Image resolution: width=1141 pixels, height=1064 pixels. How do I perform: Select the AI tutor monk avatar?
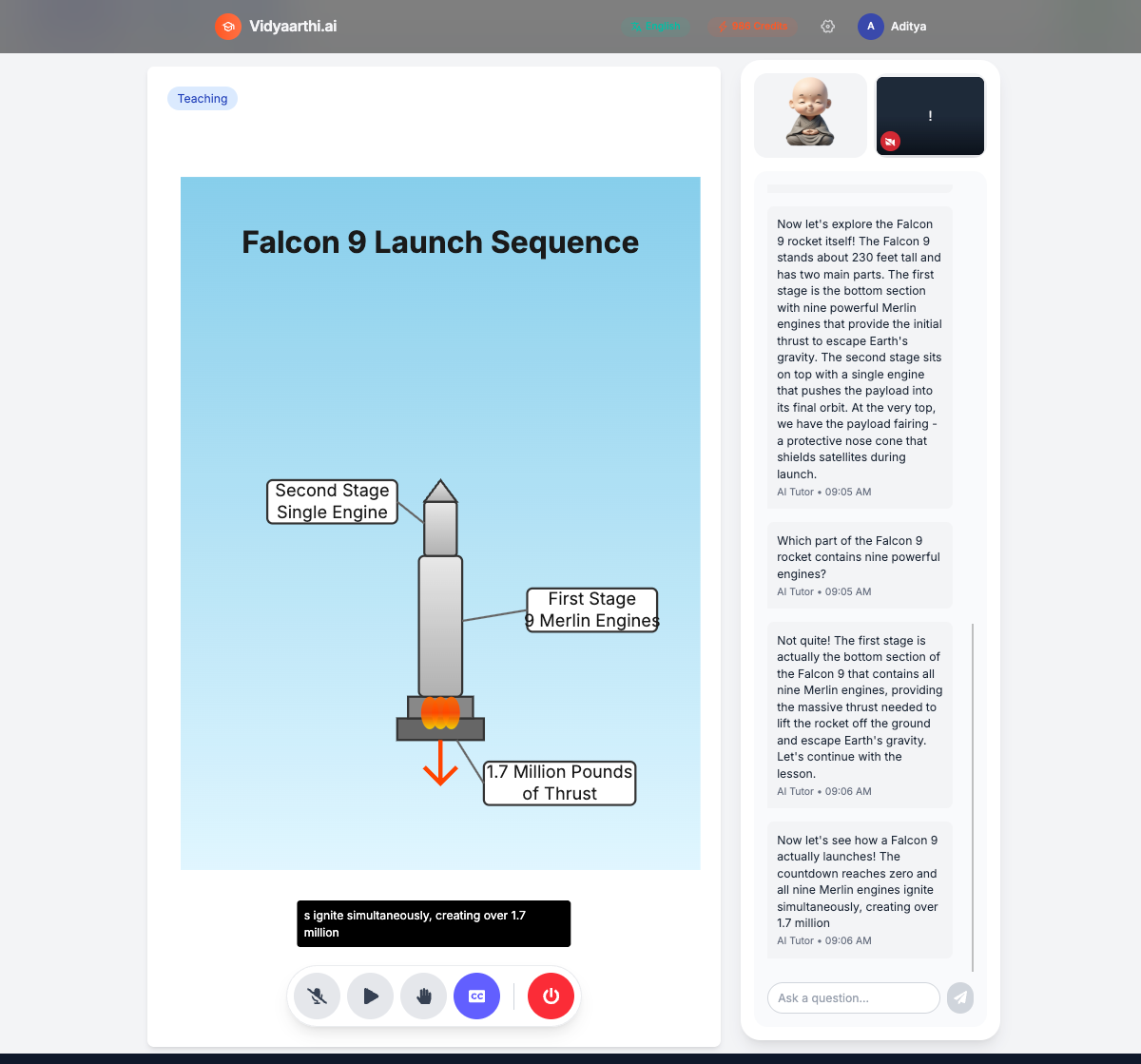pyautogui.click(x=810, y=115)
